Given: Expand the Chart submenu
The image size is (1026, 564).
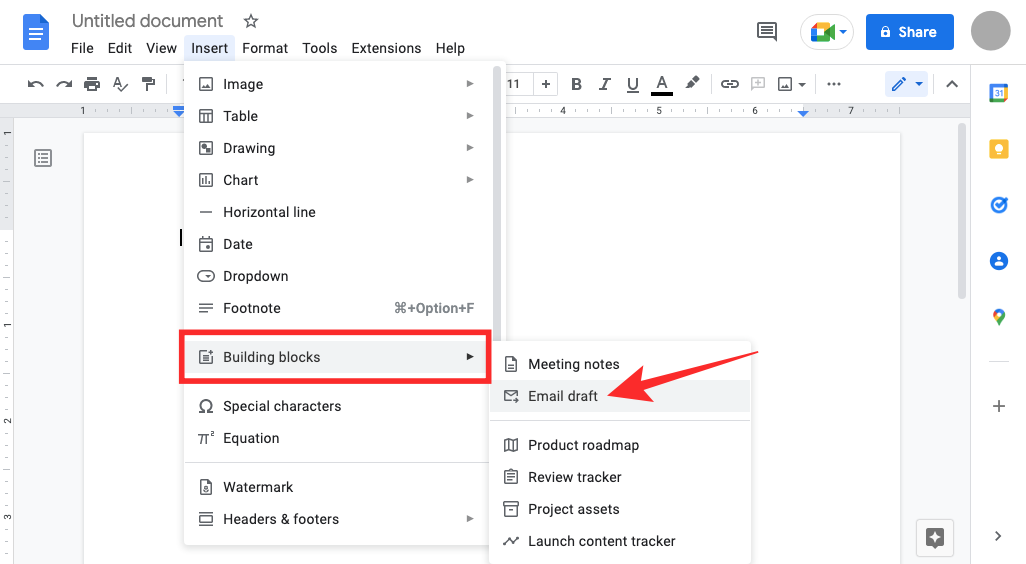Looking at the screenshot, I should pyautogui.click(x=336, y=180).
